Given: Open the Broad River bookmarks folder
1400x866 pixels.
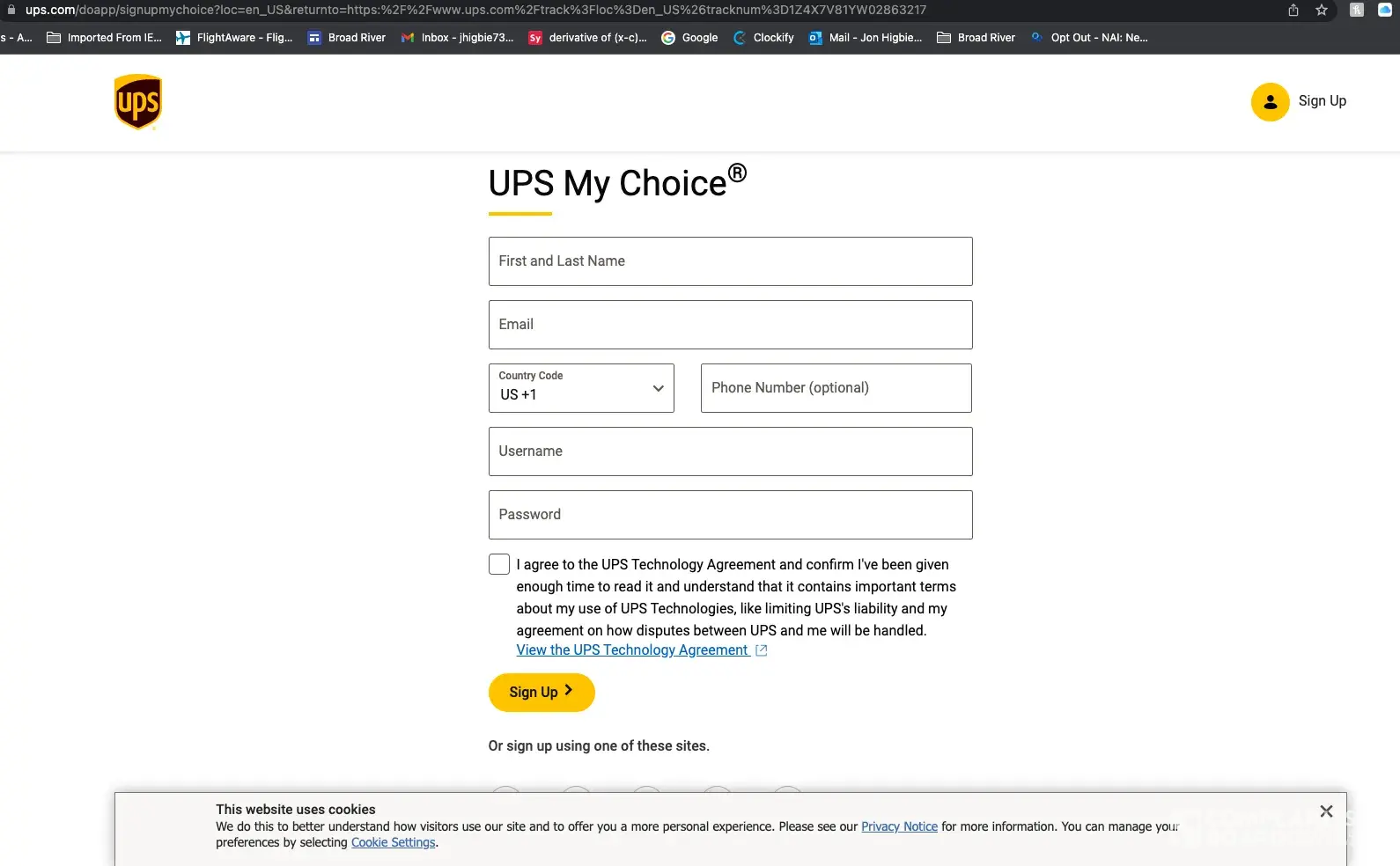Looking at the screenshot, I should tap(976, 38).
